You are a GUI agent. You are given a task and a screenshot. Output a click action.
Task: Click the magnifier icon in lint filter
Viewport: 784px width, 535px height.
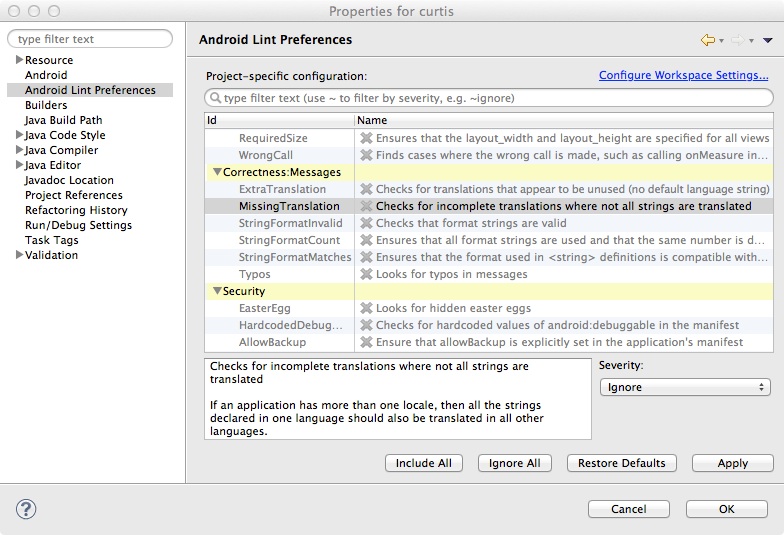[216, 98]
